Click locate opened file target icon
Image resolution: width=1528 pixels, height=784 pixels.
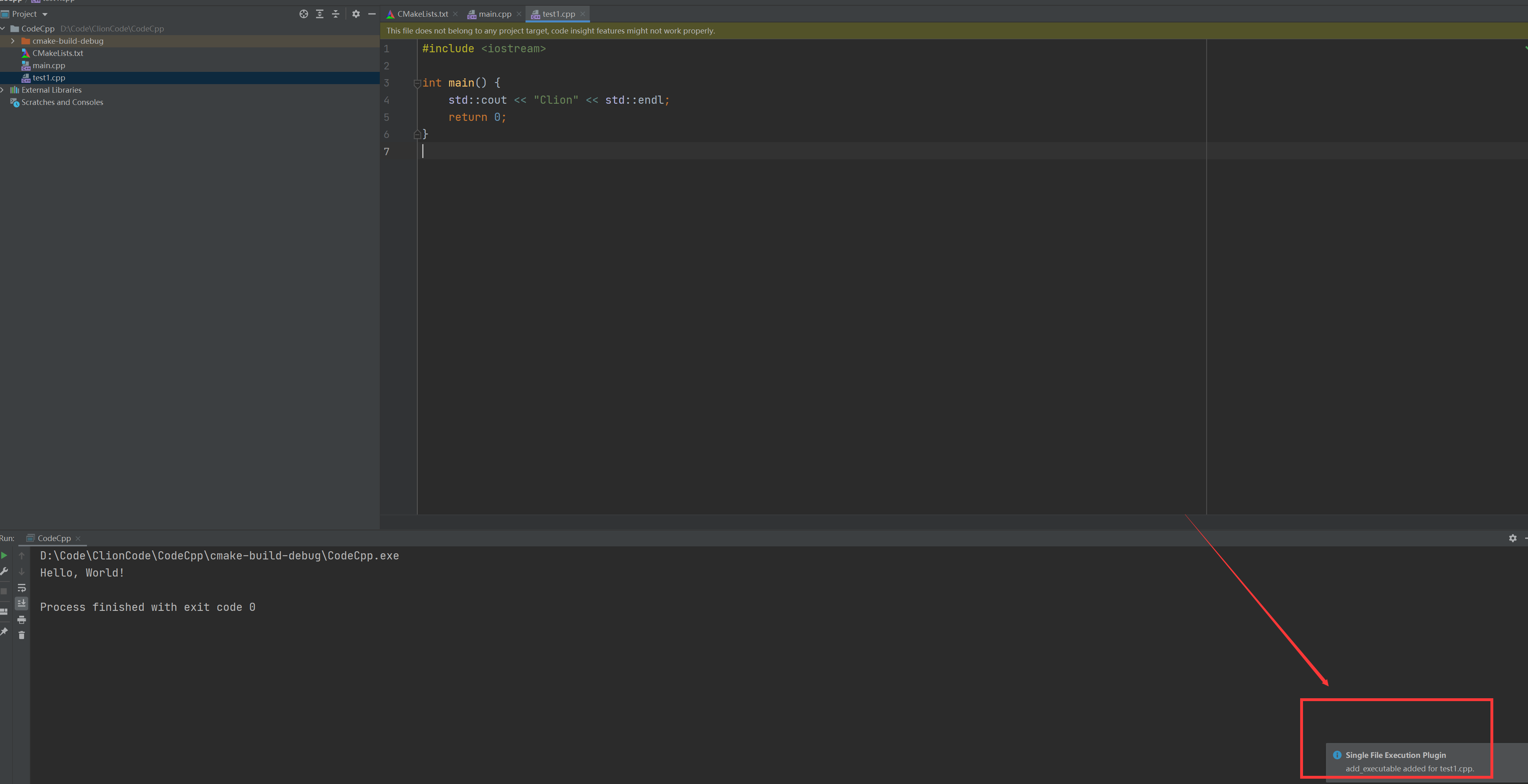pos(304,14)
